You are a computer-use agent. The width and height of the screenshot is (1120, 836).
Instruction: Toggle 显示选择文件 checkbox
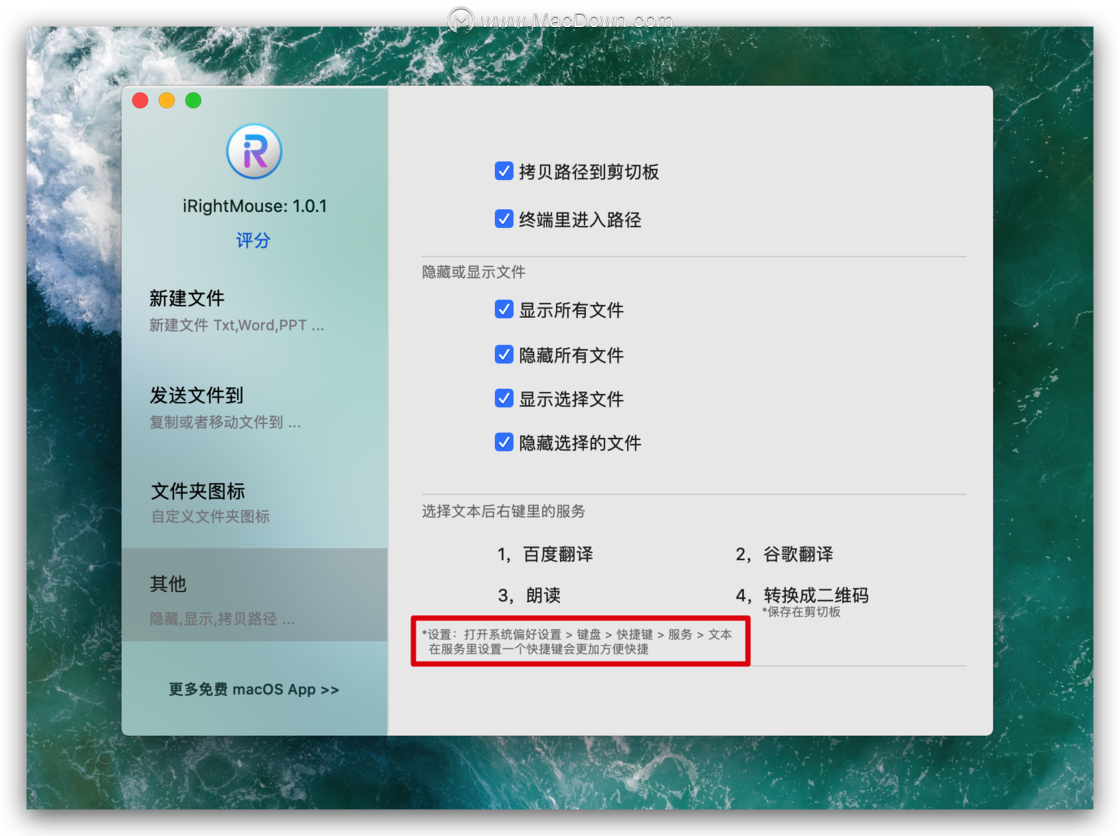(504, 399)
